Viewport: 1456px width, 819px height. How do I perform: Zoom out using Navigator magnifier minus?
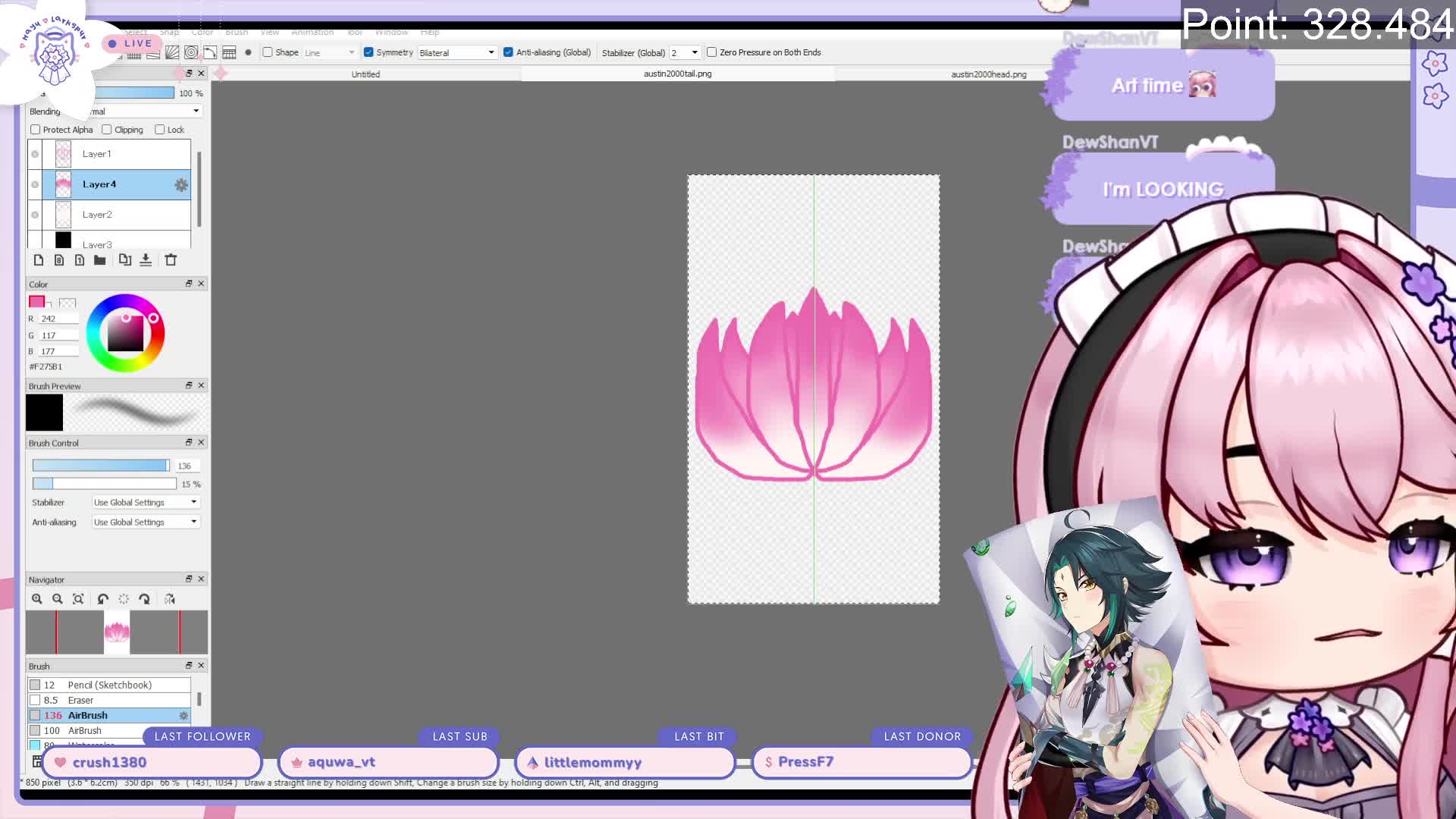[x=58, y=599]
